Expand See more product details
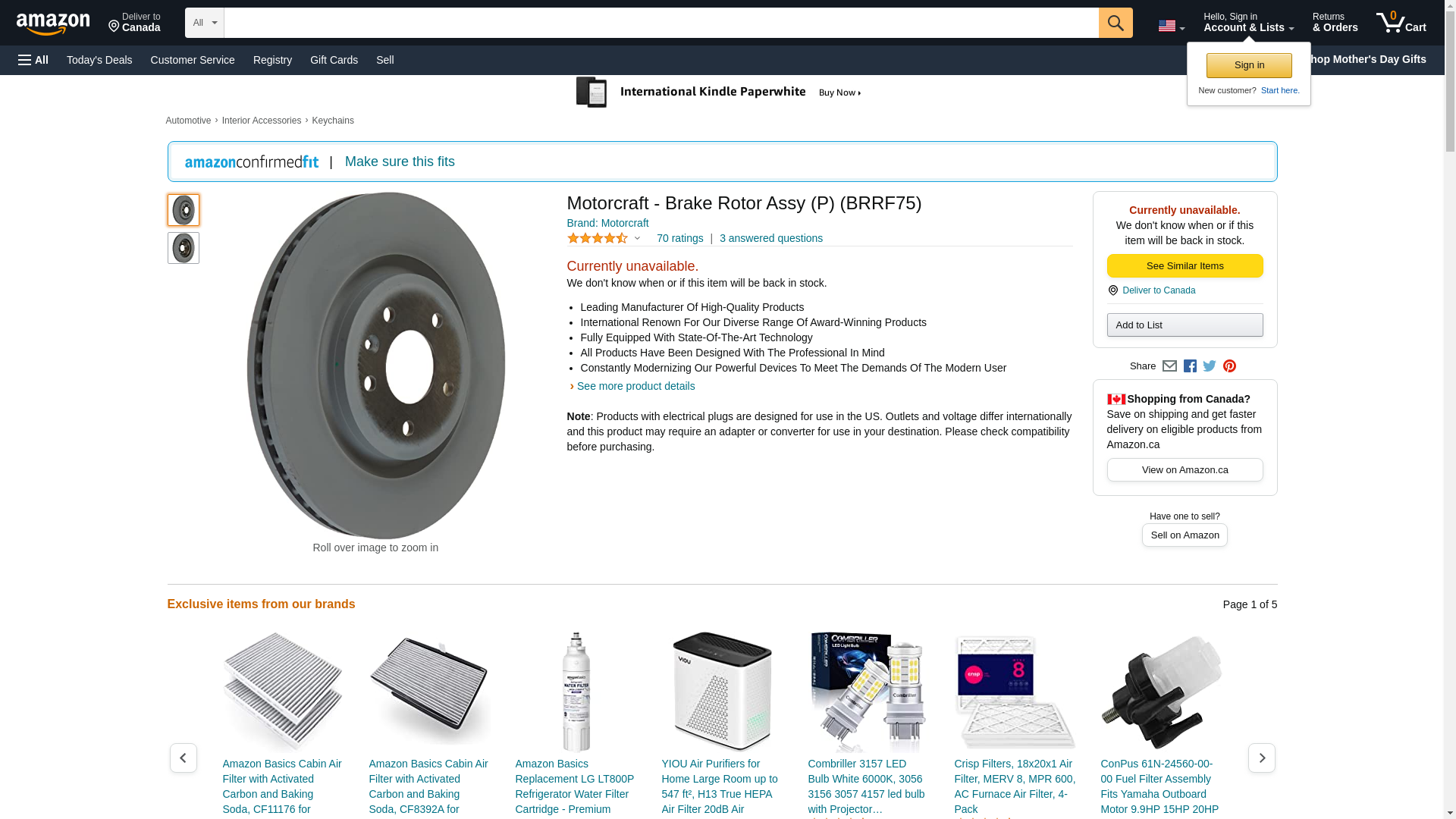1456x819 pixels. tap(635, 386)
